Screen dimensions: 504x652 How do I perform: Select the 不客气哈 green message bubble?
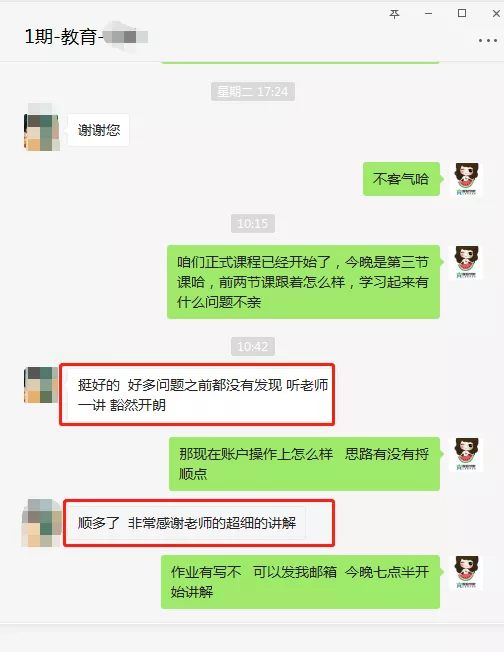click(x=401, y=179)
